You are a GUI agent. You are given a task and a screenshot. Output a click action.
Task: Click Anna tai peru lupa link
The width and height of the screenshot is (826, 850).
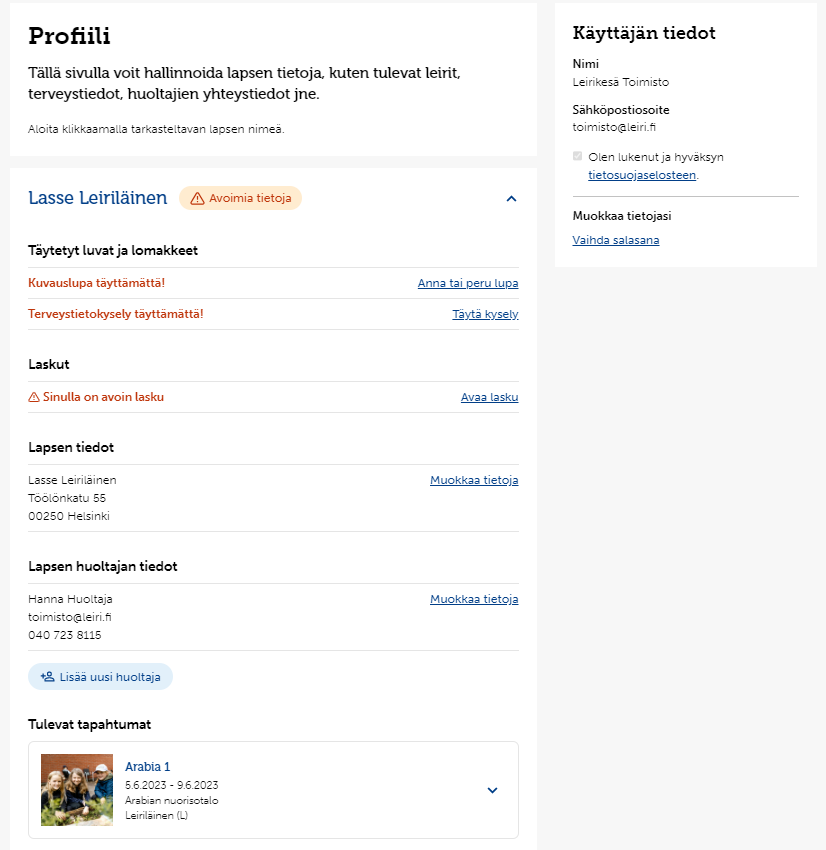point(468,283)
